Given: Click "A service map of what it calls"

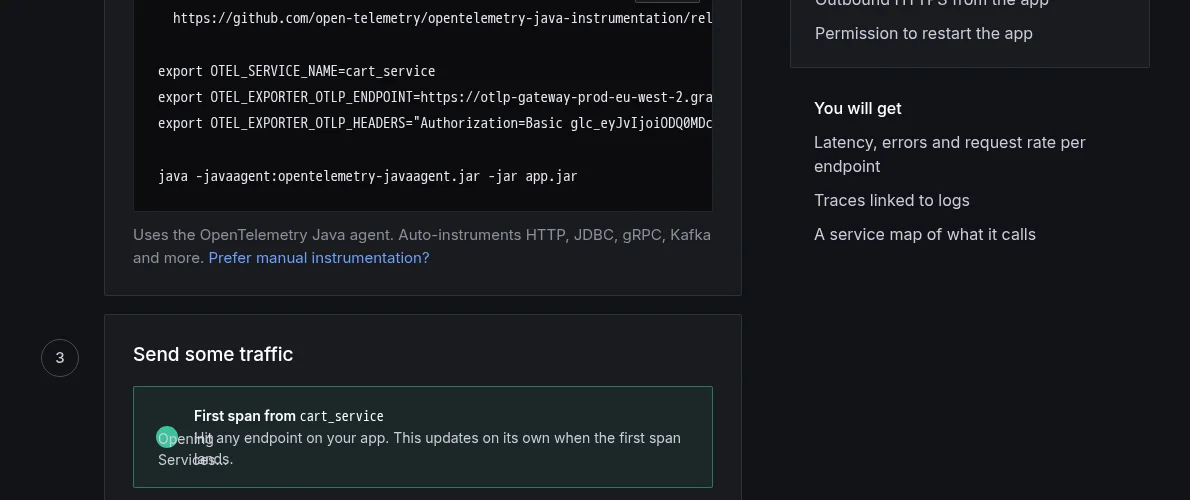Looking at the screenshot, I should point(924,234).
